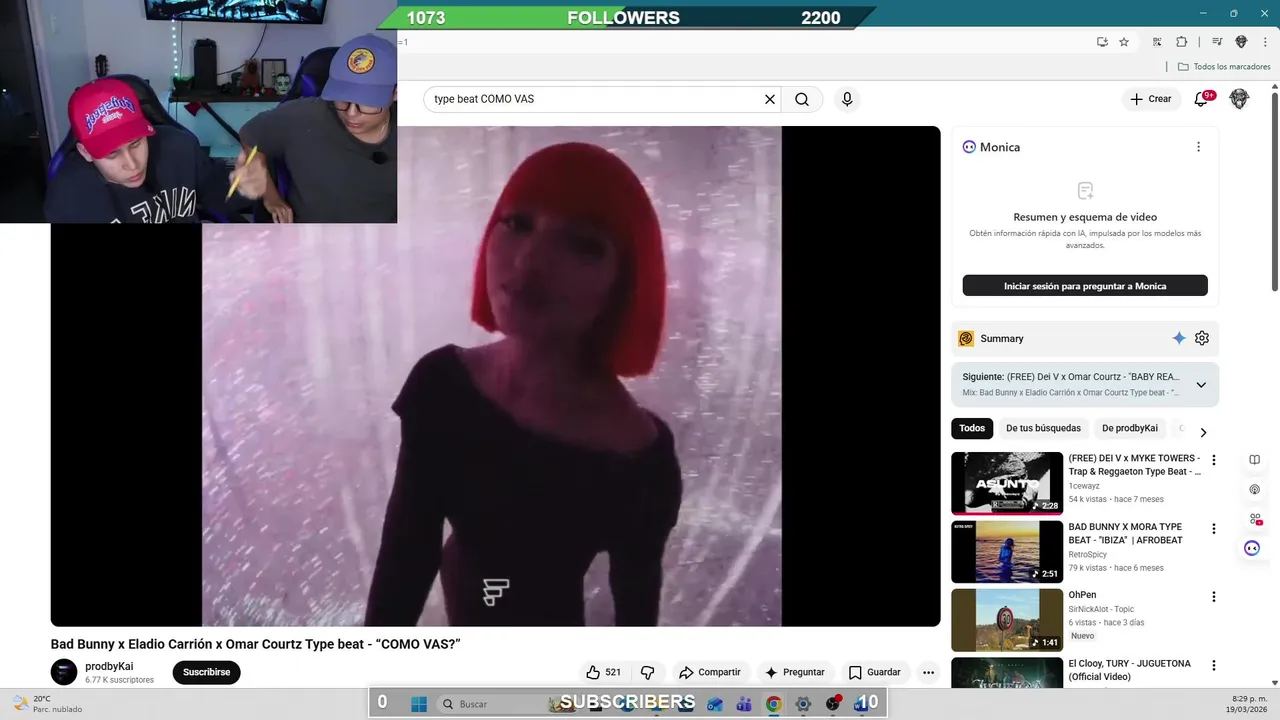Select De tus búsquedas filter chip

[1043, 428]
